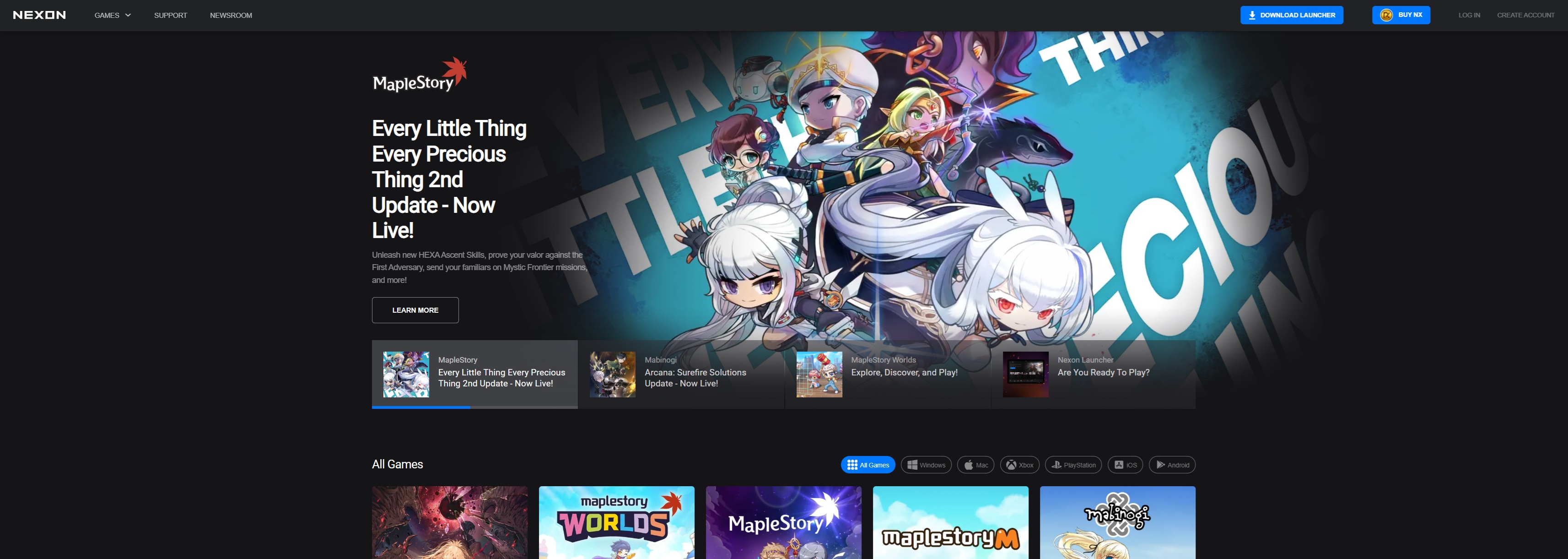Viewport: 1568px width, 559px height.
Task: Click the Log In link
Action: (x=1469, y=15)
